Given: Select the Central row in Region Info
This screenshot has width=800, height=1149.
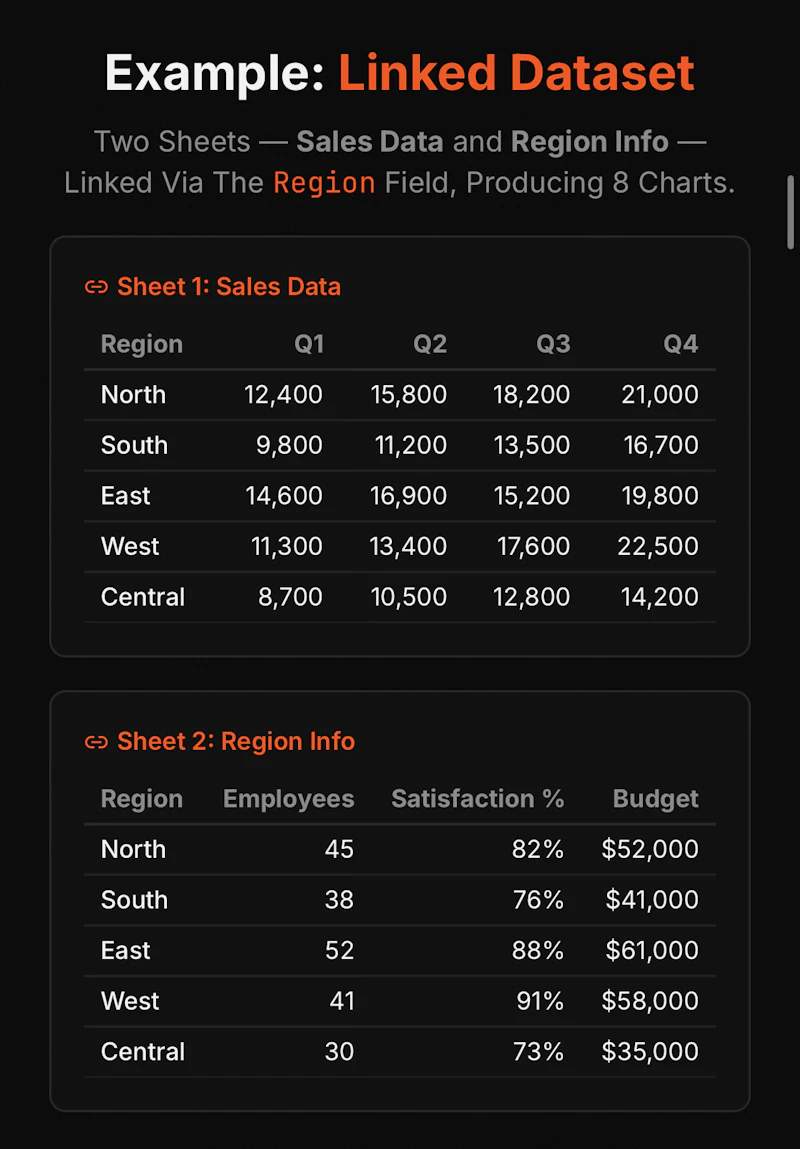Looking at the screenshot, I should point(400,1052).
